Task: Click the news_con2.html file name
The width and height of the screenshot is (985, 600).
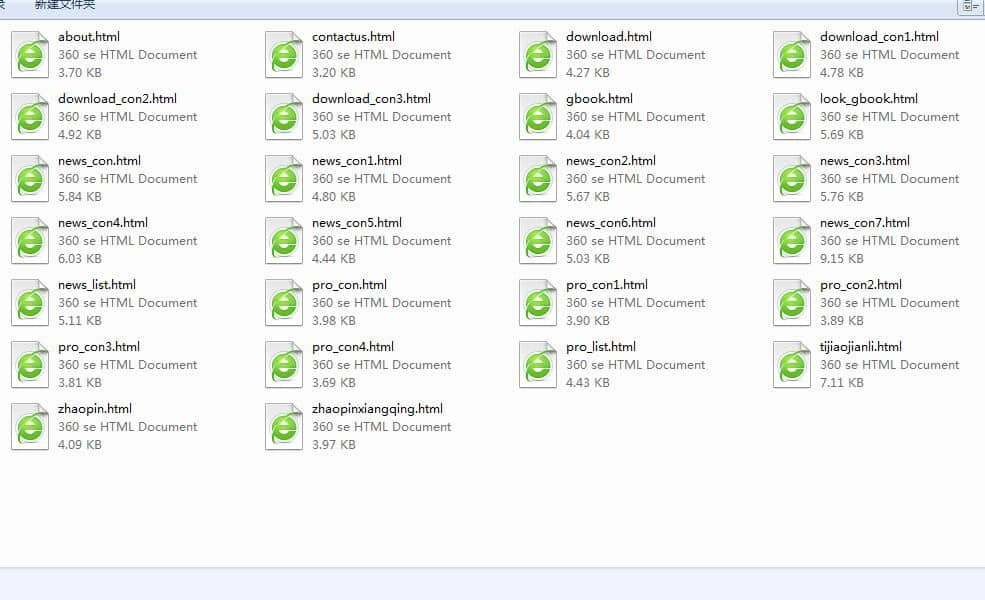Action: (x=611, y=161)
